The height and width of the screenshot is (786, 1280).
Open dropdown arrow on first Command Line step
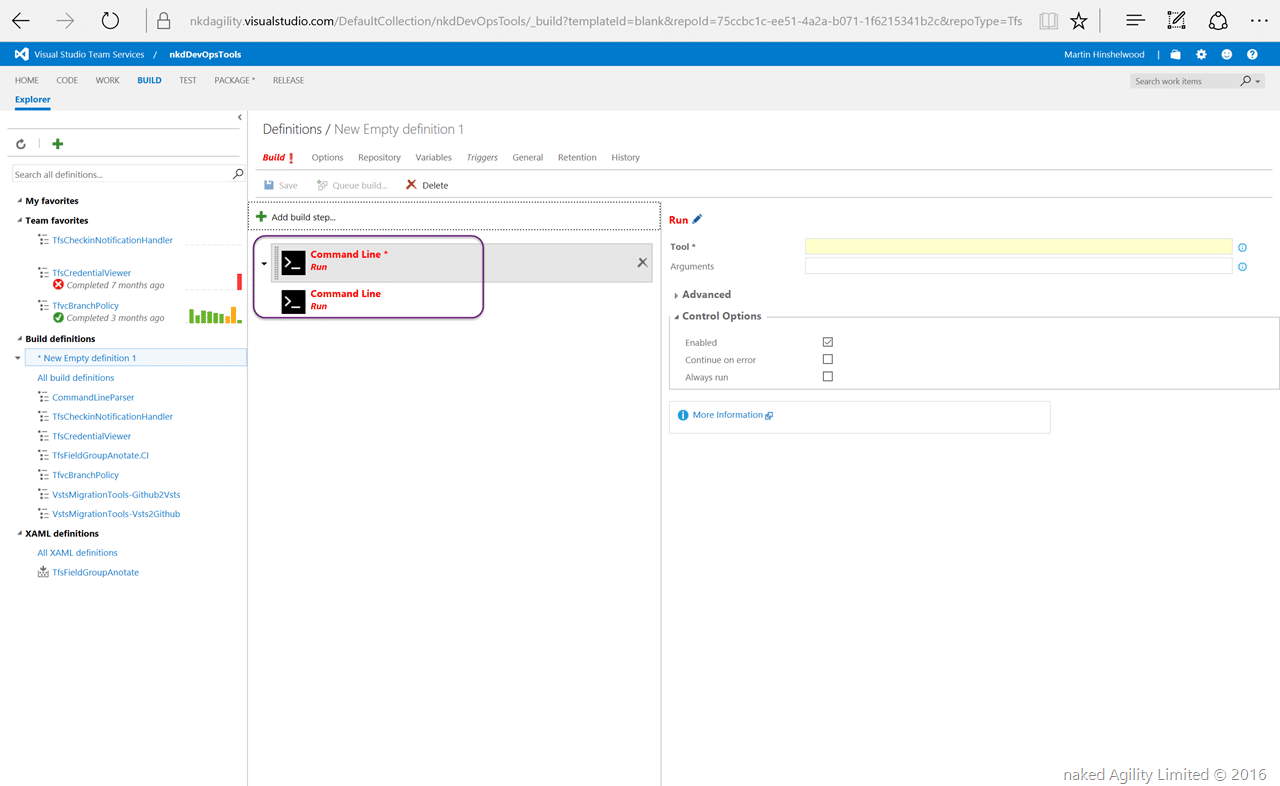click(x=264, y=263)
